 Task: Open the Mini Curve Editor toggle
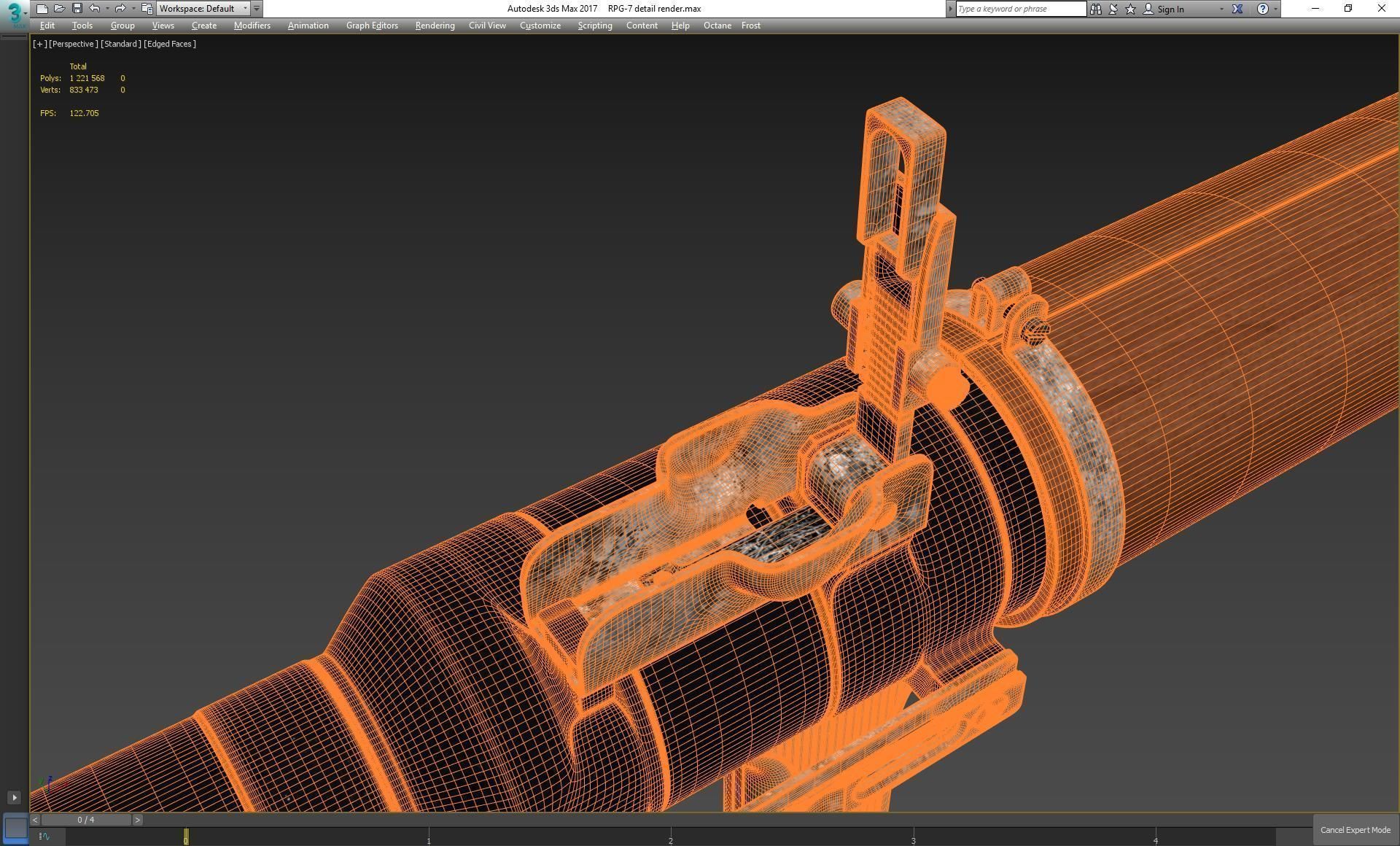[44, 837]
